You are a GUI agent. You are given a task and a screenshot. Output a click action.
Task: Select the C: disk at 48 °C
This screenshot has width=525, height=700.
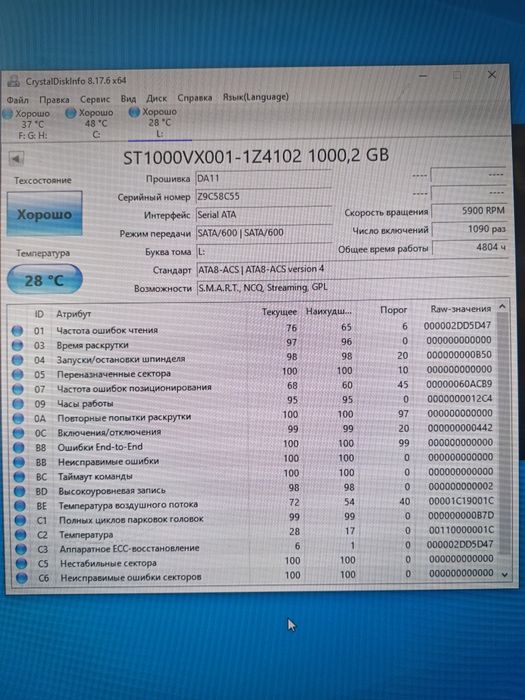point(92,123)
